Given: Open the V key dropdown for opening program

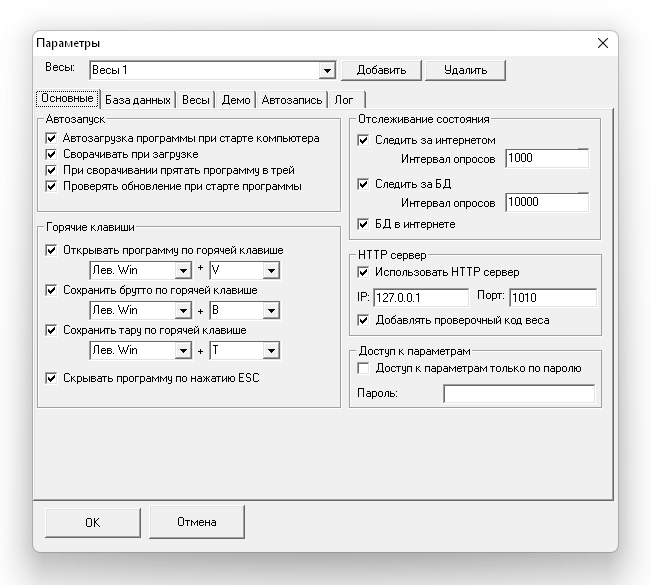Looking at the screenshot, I should click(271, 271).
